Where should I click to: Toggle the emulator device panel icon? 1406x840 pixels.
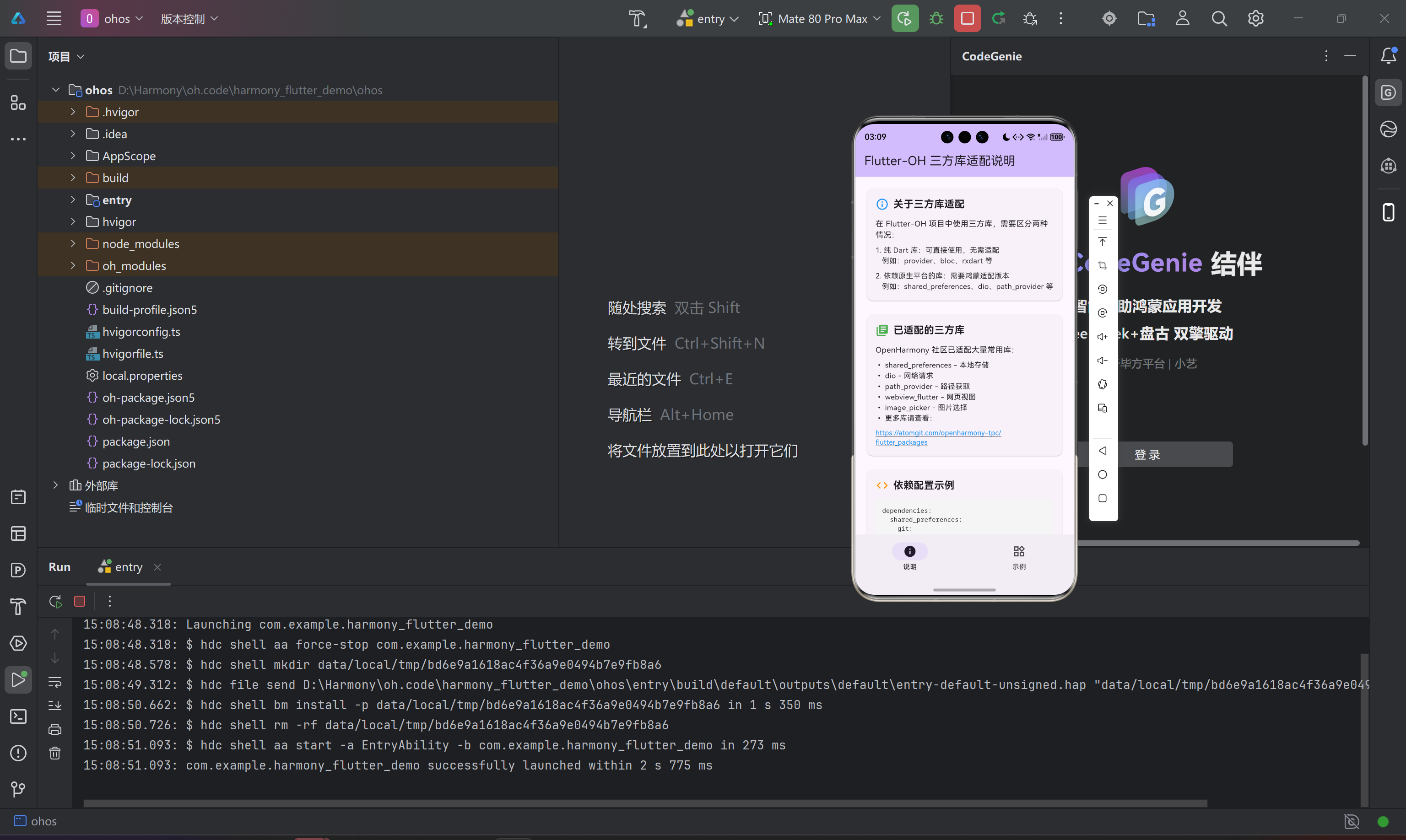click(x=1388, y=212)
